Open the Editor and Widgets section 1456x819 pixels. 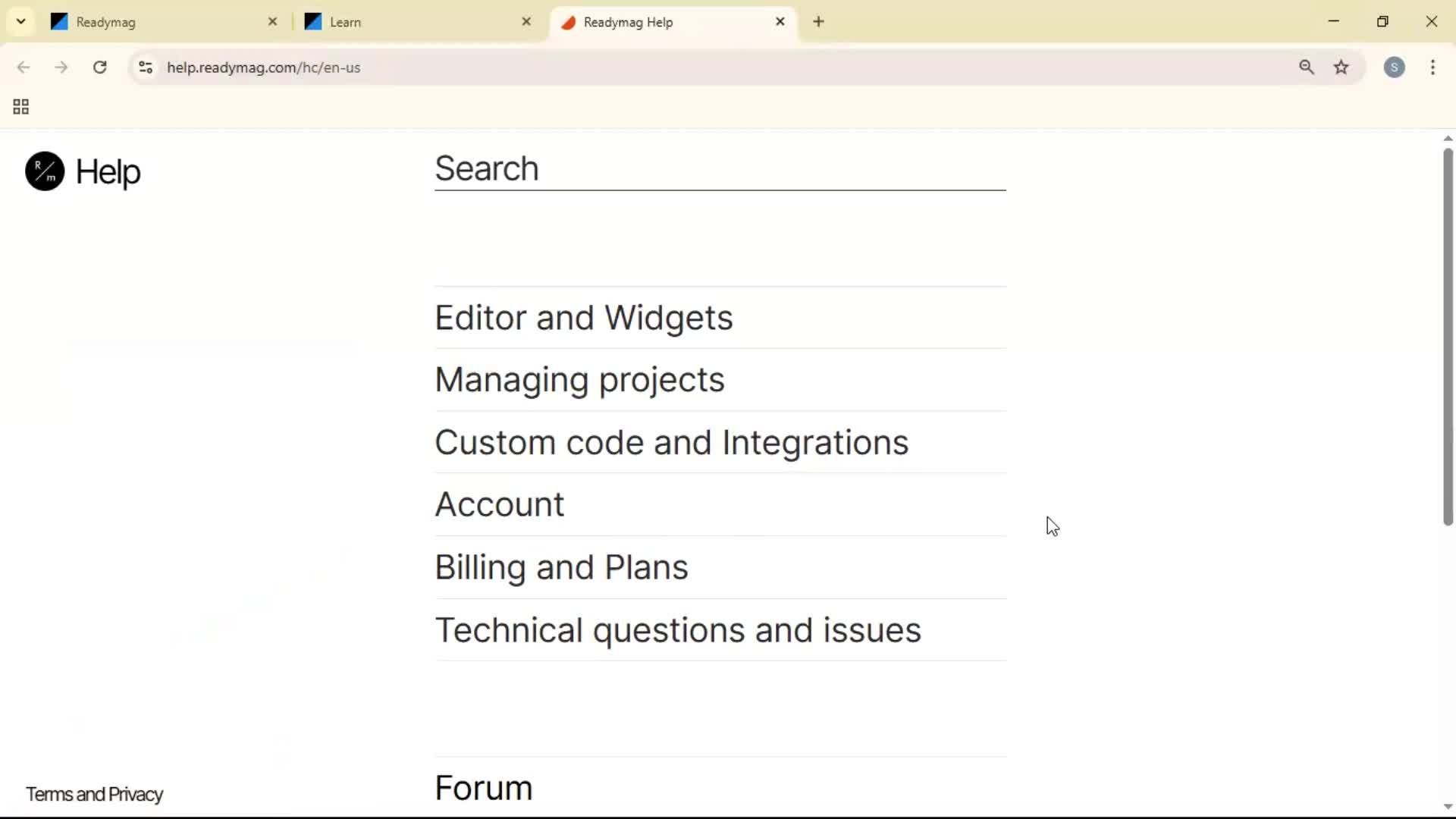point(583,318)
